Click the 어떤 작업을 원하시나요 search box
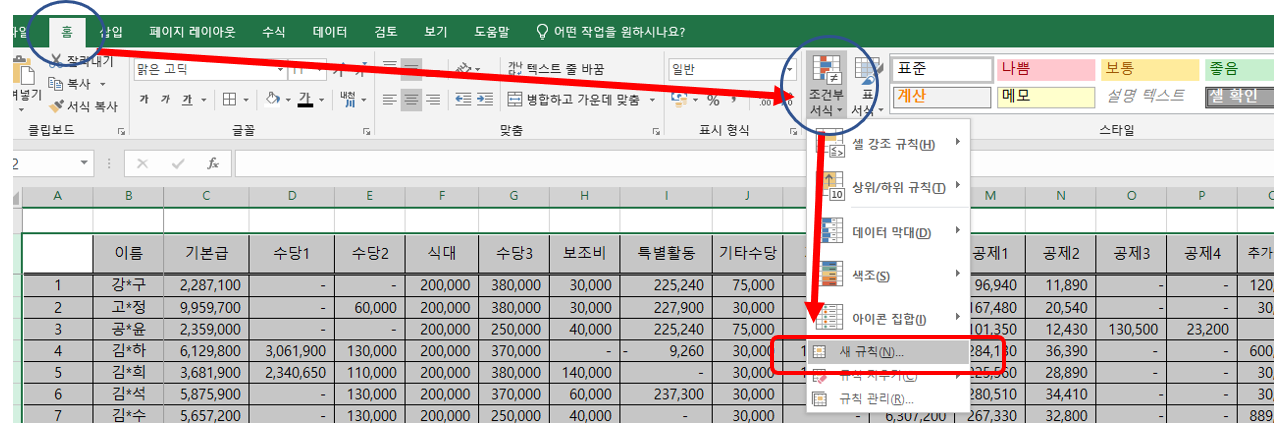This screenshot has width=1287, height=430. (x=611, y=31)
